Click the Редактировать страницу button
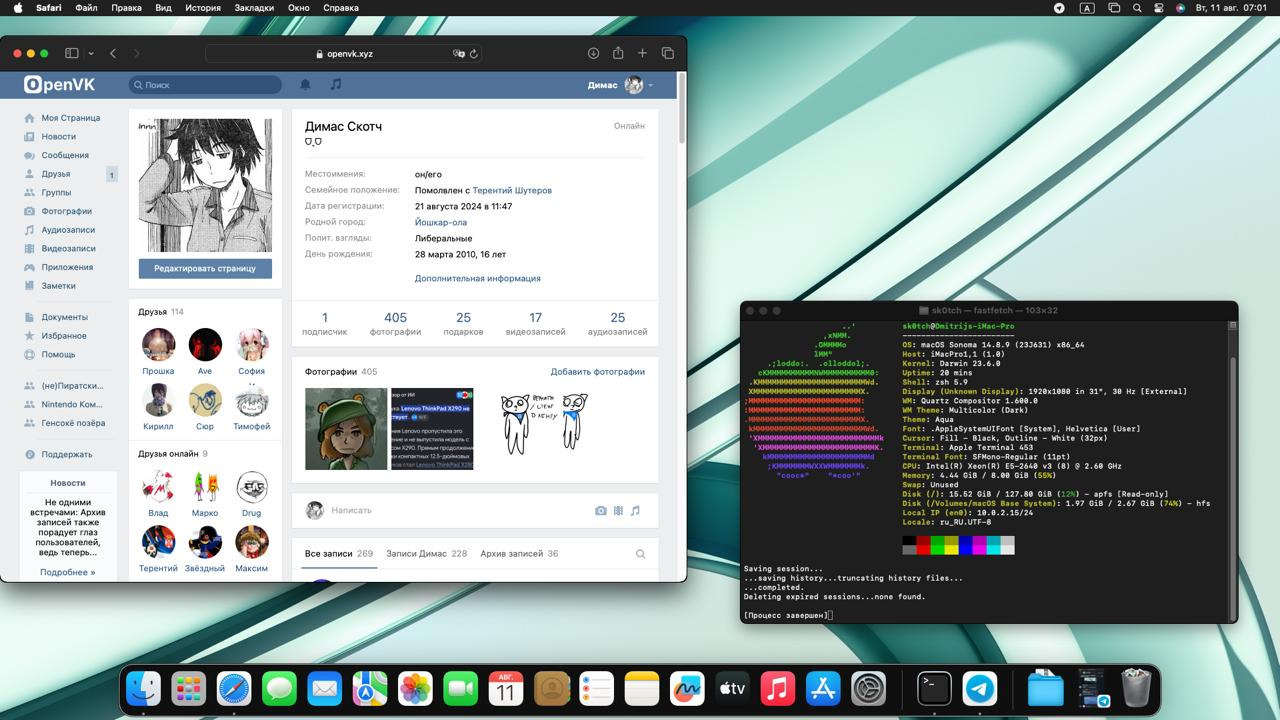Image resolution: width=1280 pixels, height=720 pixels. point(205,268)
